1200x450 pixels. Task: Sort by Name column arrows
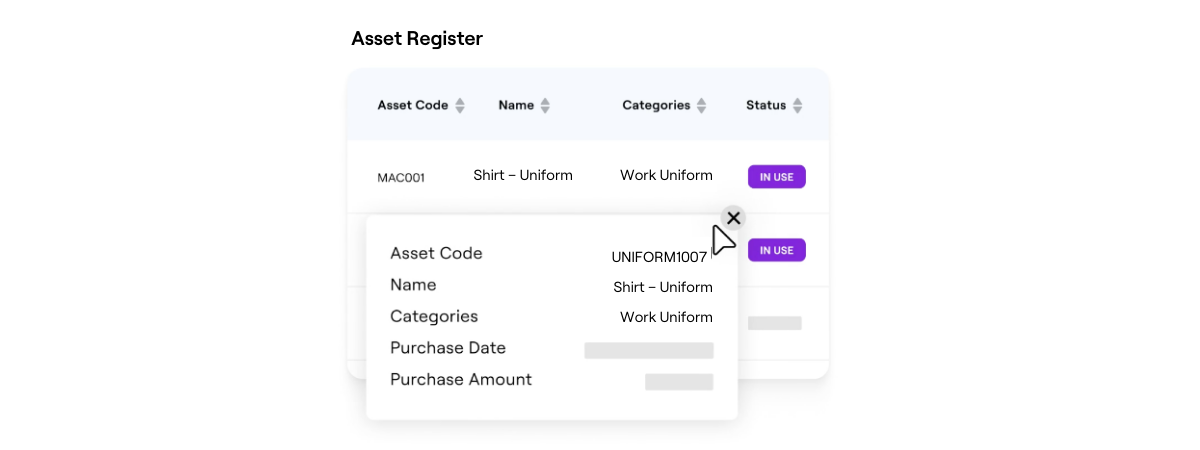[x=545, y=106]
